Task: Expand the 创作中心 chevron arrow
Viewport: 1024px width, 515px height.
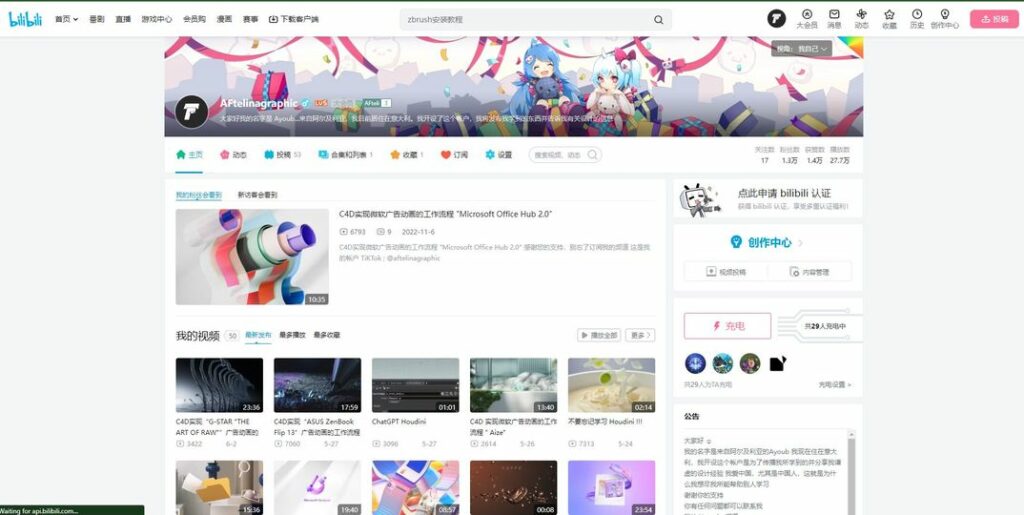Action: 801,243
